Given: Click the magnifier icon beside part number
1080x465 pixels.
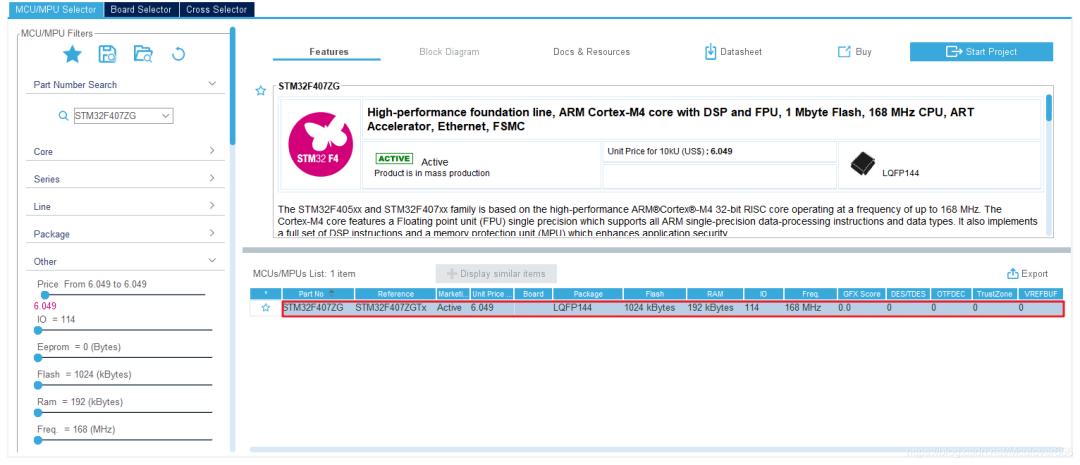Looking at the screenshot, I should pos(63,116).
